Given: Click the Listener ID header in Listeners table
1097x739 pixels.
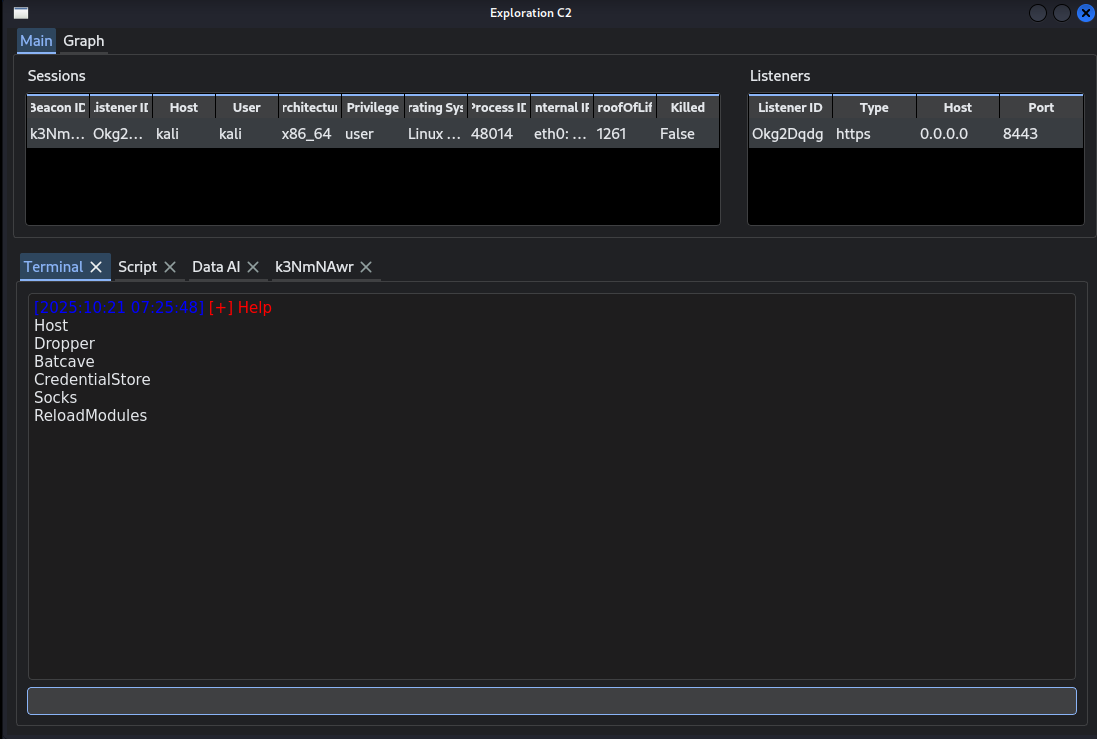Looking at the screenshot, I should pos(790,108).
